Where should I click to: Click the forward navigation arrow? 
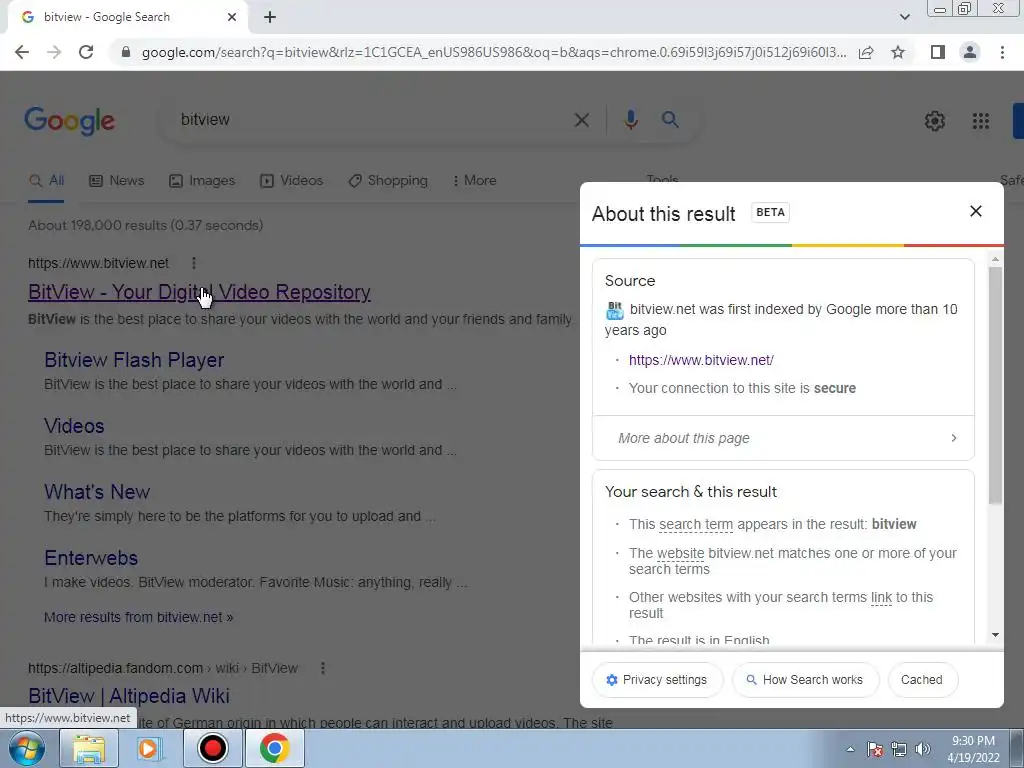pos(54,52)
